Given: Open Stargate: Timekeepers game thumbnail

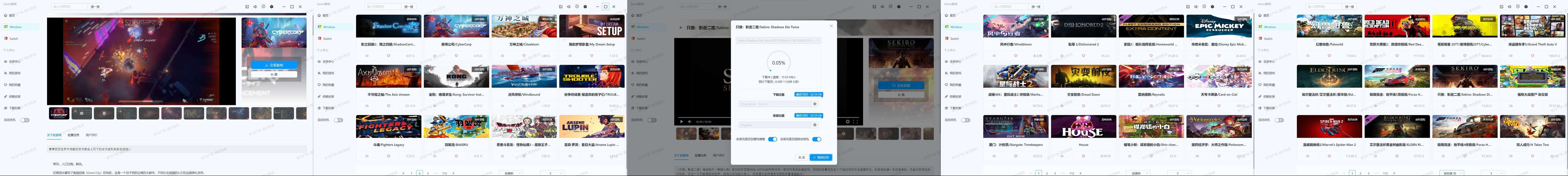Looking at the screenshot, I should click(1015, 127).
